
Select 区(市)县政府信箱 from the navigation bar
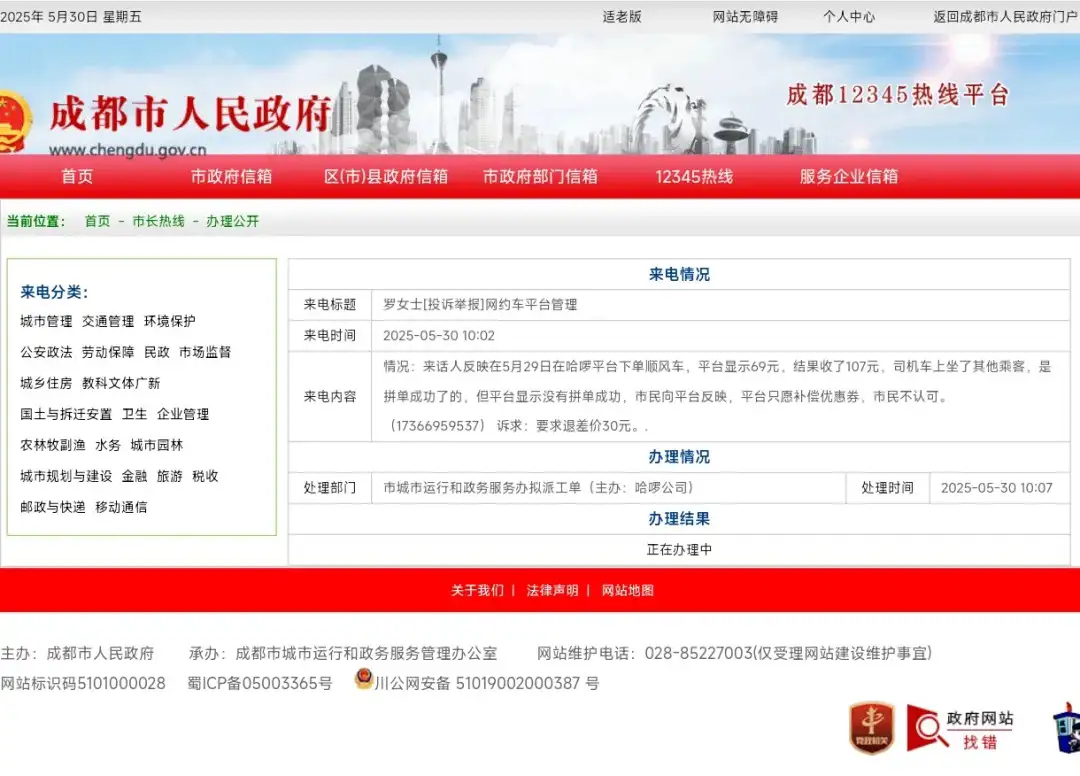(387, 176)
